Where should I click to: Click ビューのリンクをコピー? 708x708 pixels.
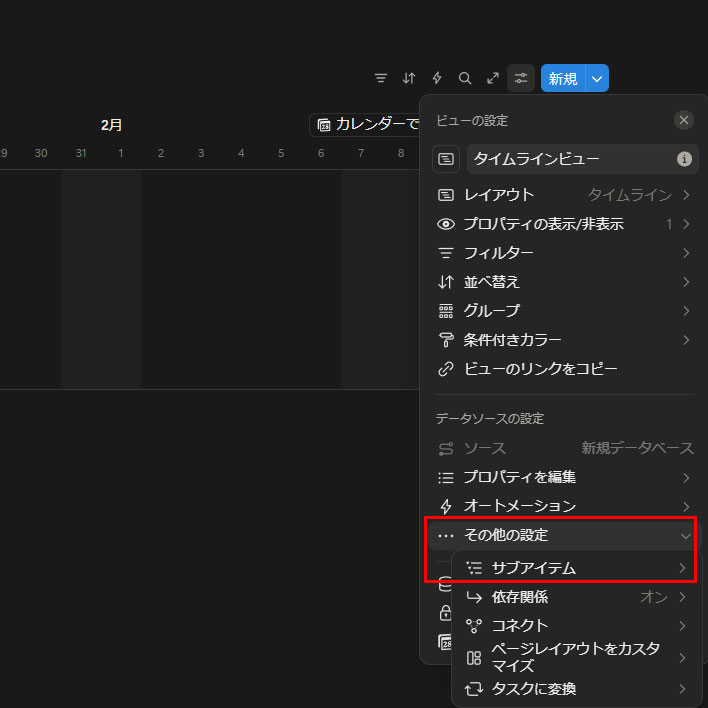(540, 369)
